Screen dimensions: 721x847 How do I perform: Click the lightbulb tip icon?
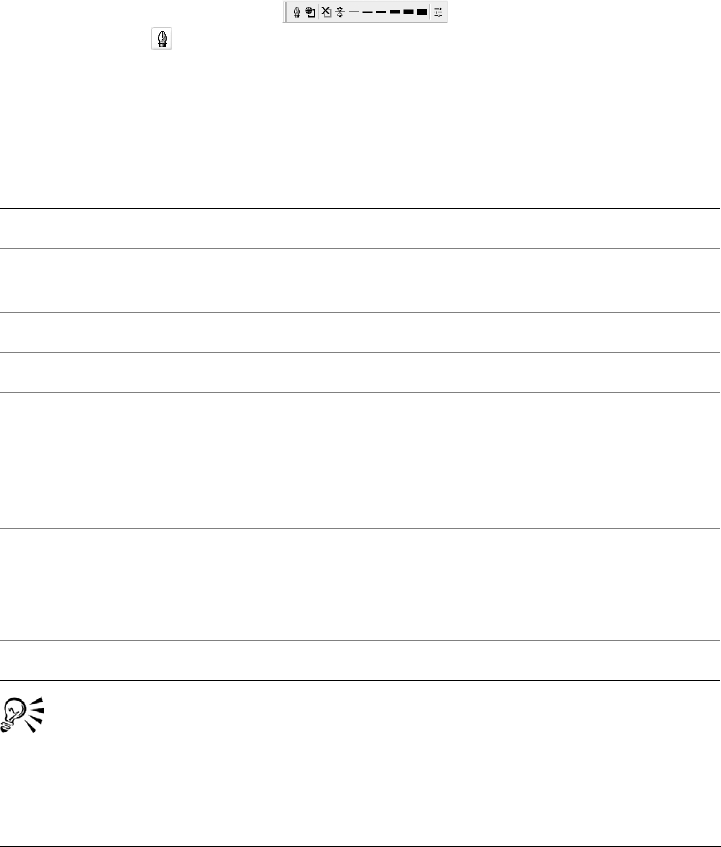click(x=22, y=715)
